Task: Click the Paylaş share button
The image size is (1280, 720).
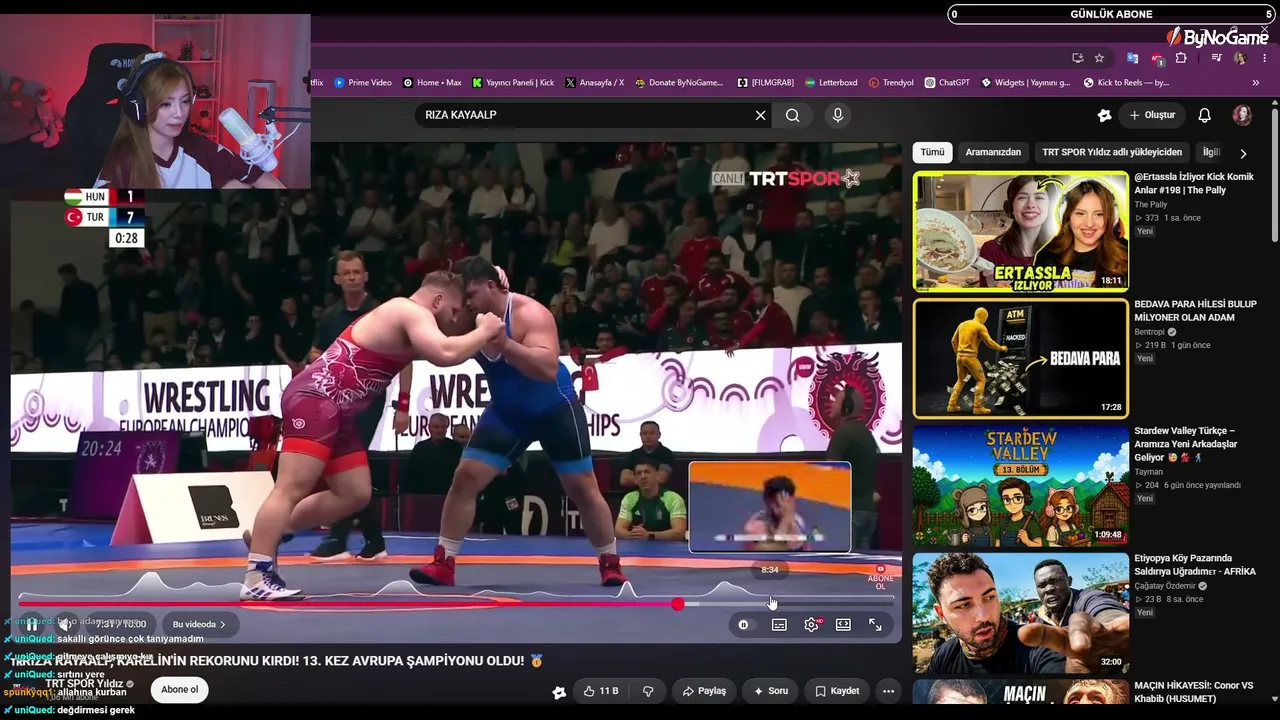Action: pos(704,691)
